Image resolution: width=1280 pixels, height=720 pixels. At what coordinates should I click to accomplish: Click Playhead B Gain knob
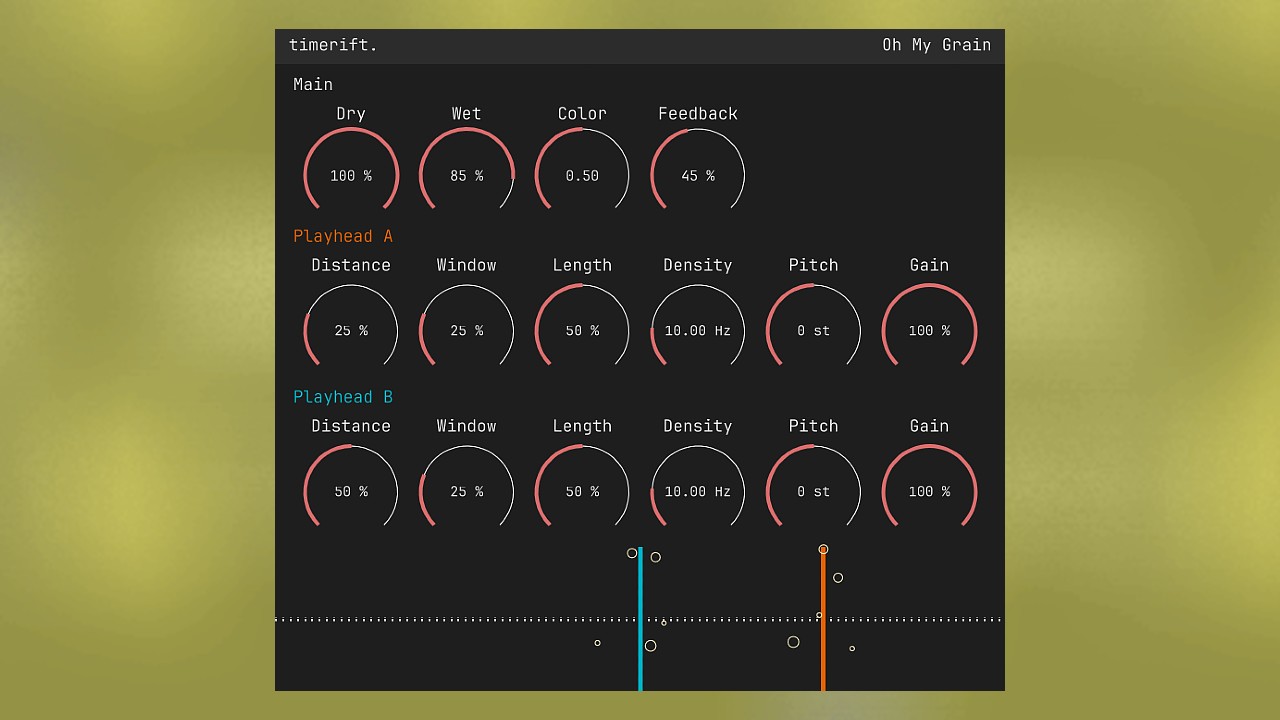coord(929,488)
